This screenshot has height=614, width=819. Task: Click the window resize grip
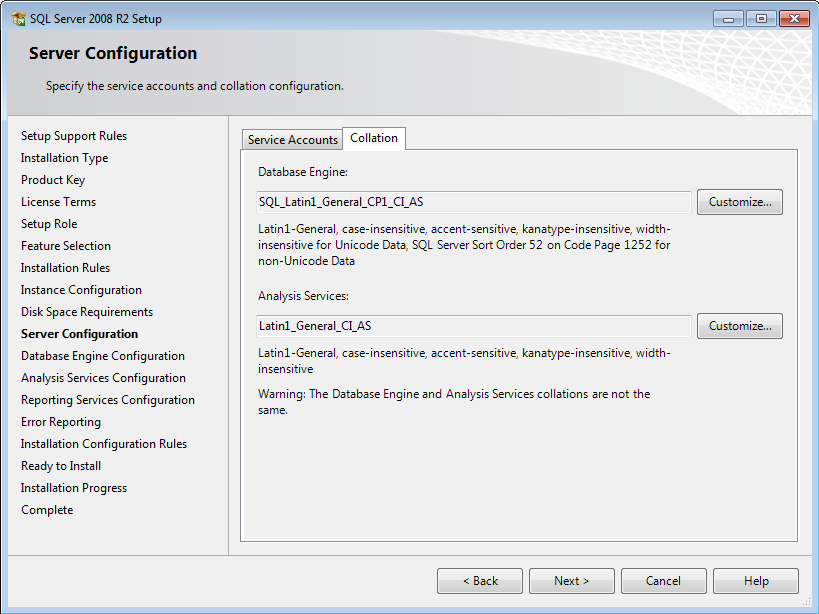[x=806, y=601]
